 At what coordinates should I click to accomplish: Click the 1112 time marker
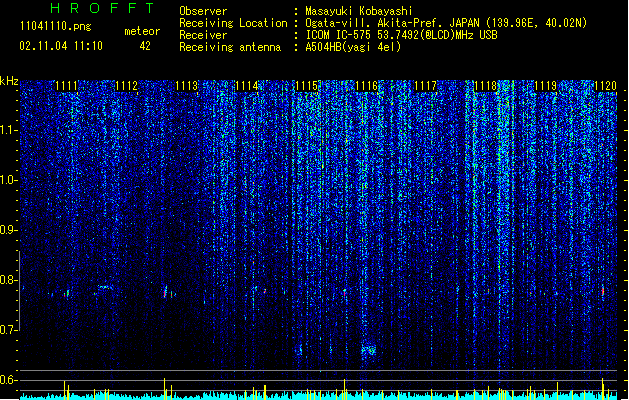[126, 86]
